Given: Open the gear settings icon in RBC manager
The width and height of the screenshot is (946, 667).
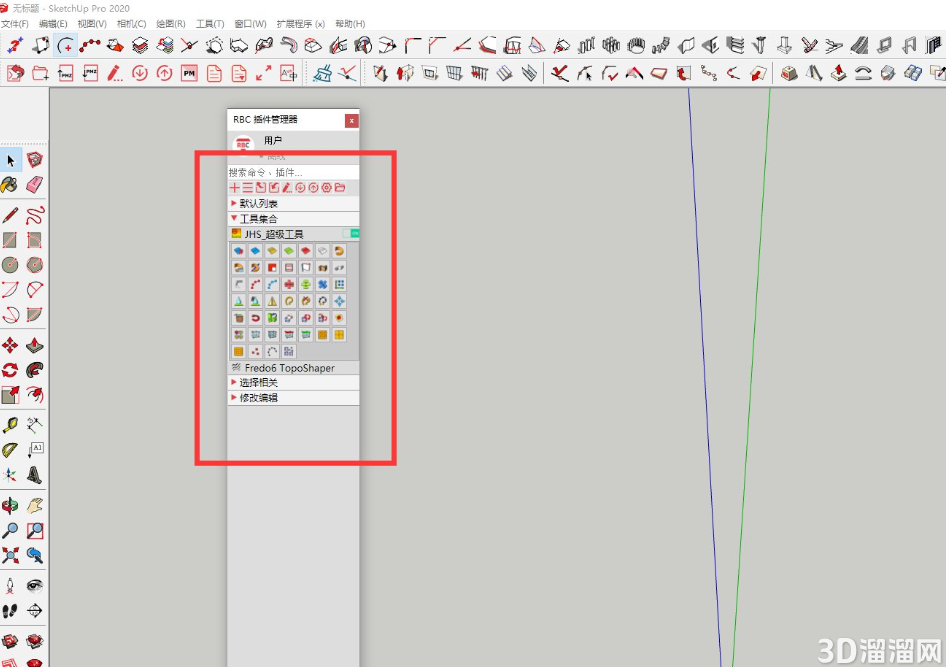Looking at the screenshot, I should (326, 188).
